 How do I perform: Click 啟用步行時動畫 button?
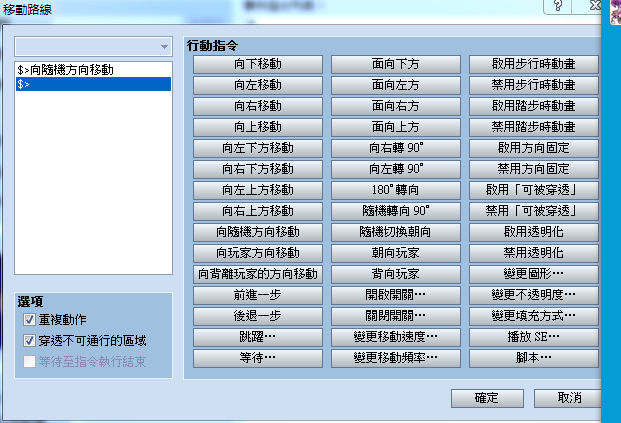(x=533, y=64)
